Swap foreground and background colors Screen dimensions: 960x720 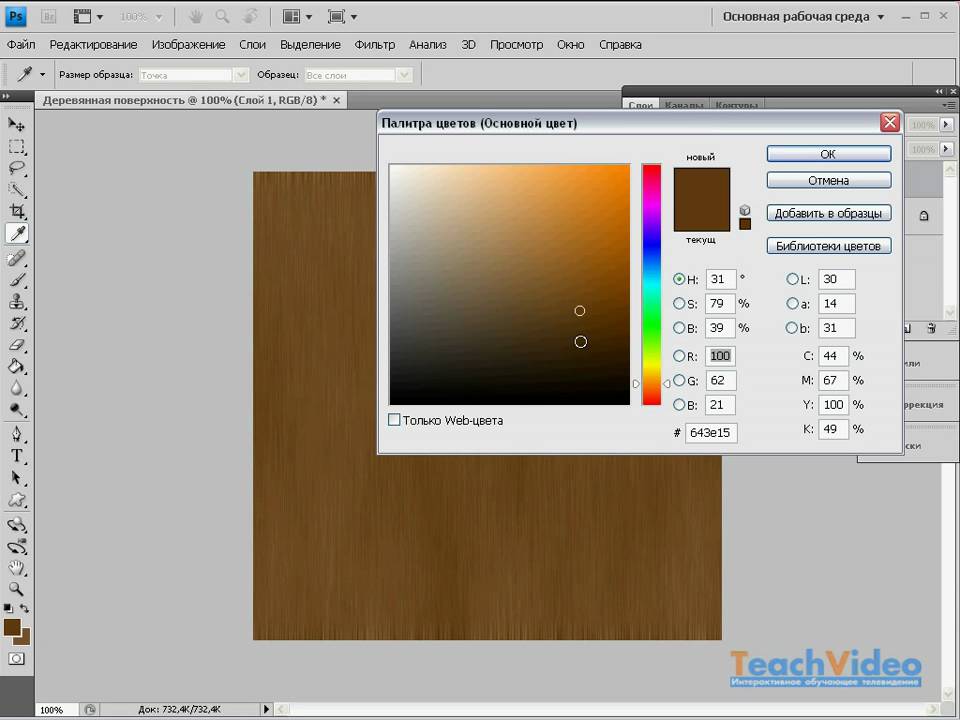[x=24, y=609]
